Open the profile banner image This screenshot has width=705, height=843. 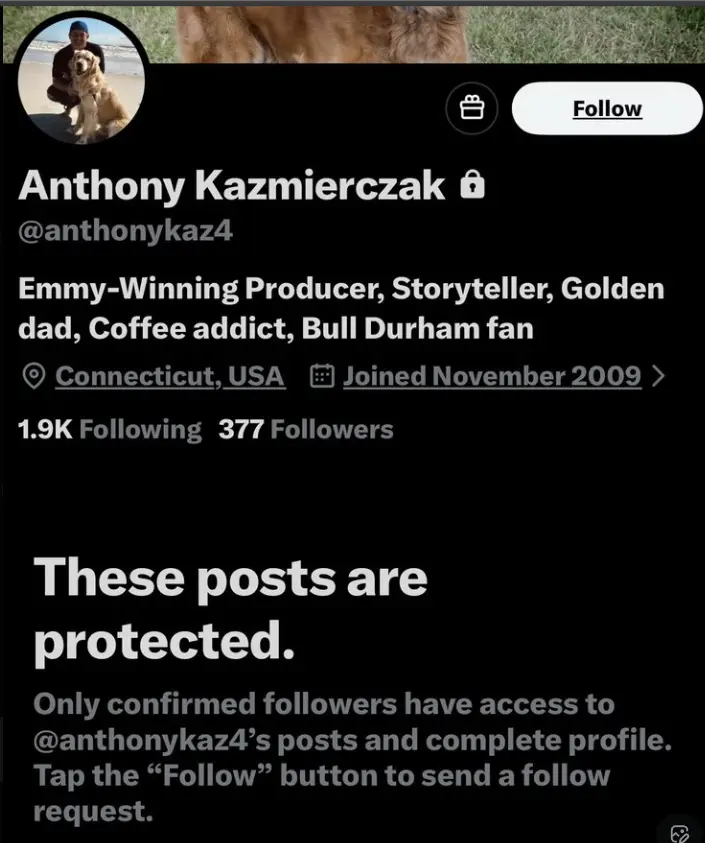click(x=420, y=30)
